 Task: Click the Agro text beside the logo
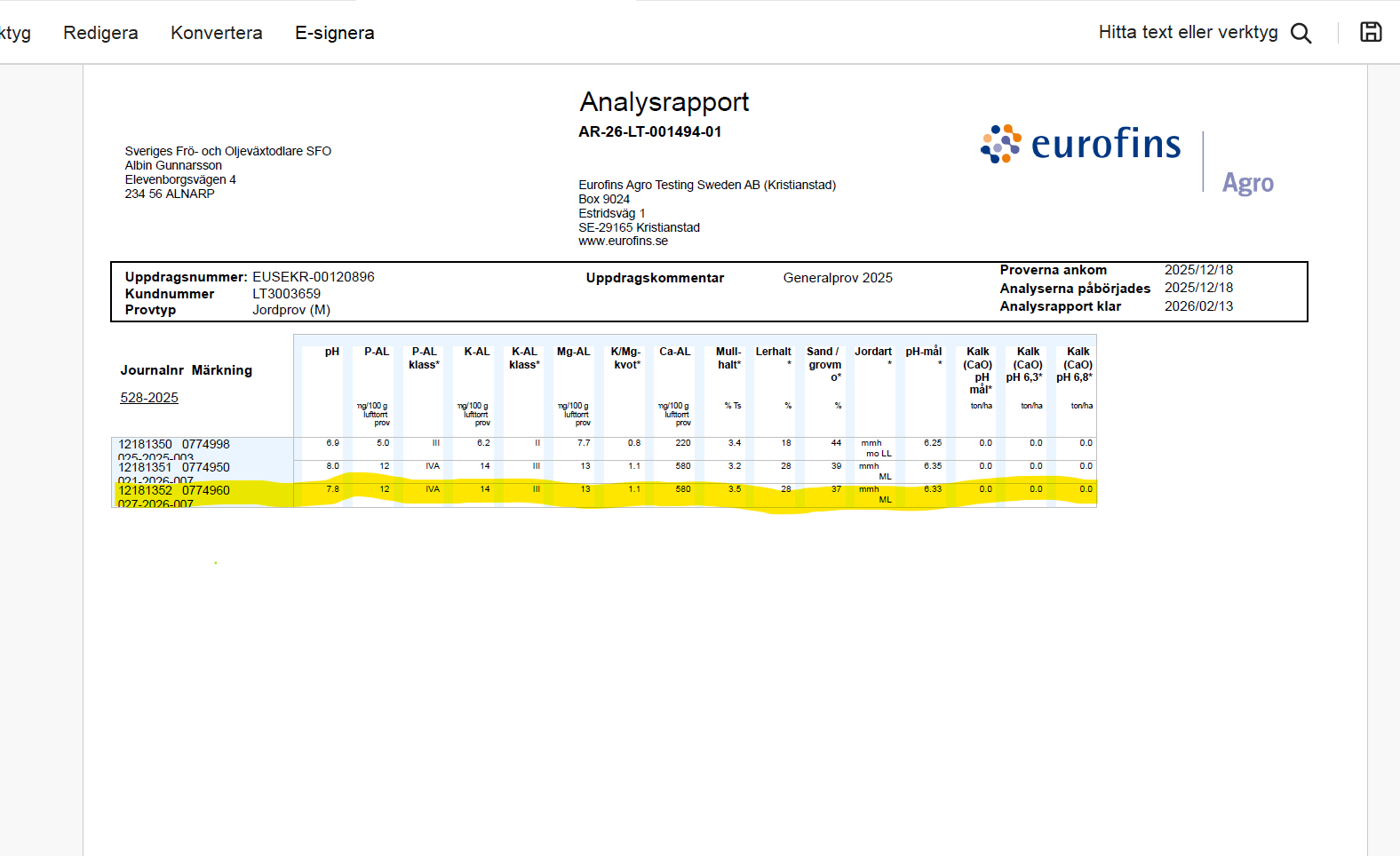coord(1247,183)
